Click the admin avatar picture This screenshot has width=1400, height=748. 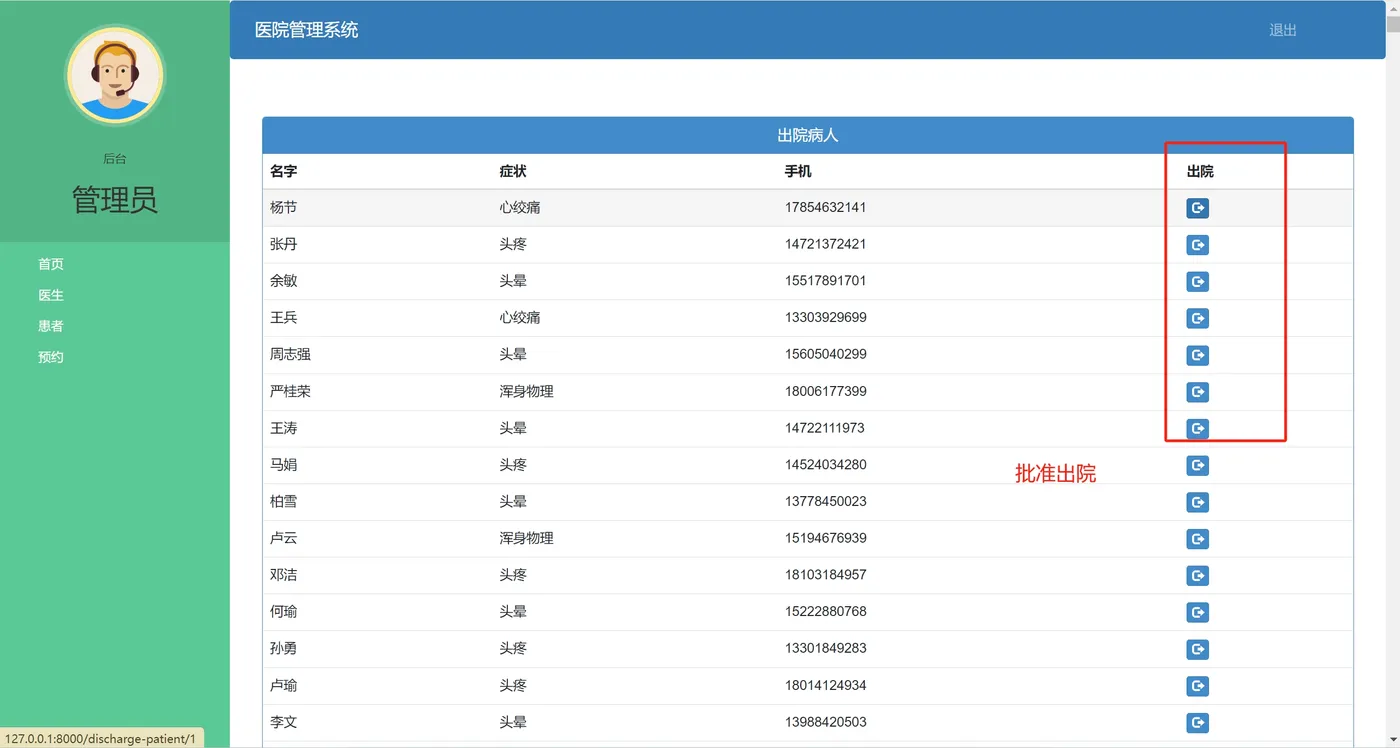click(115, 75)
